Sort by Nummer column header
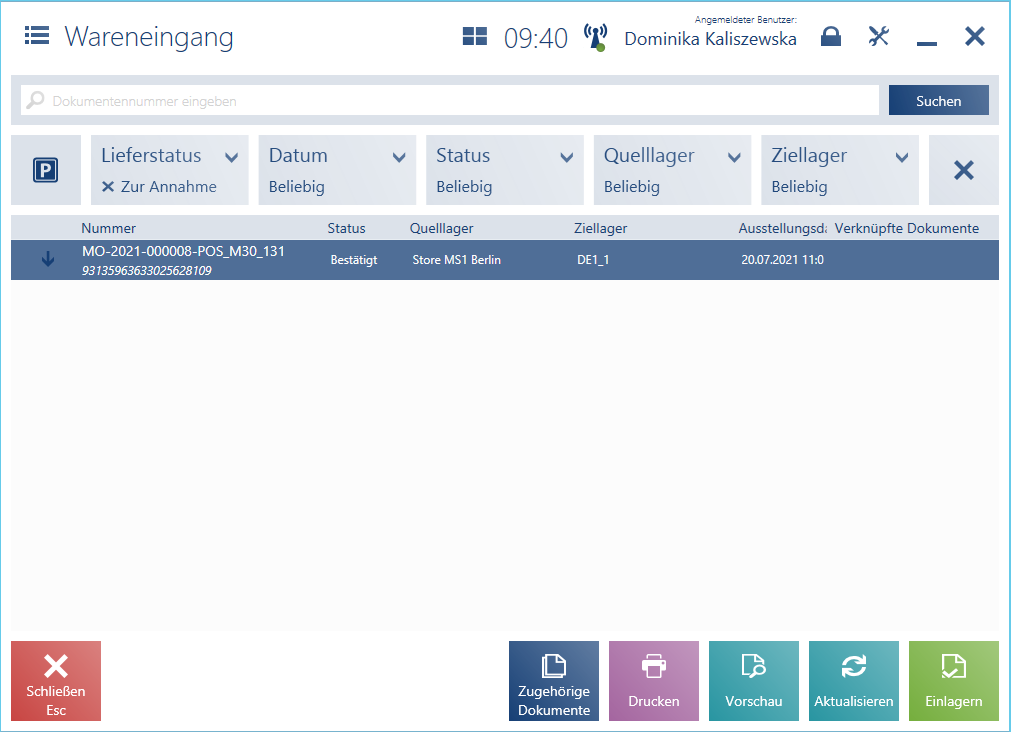 click(108, 228)
